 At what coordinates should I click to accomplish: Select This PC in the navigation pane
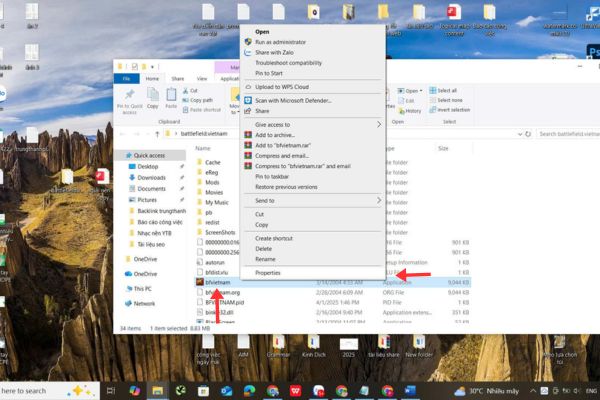click(142, 288)
